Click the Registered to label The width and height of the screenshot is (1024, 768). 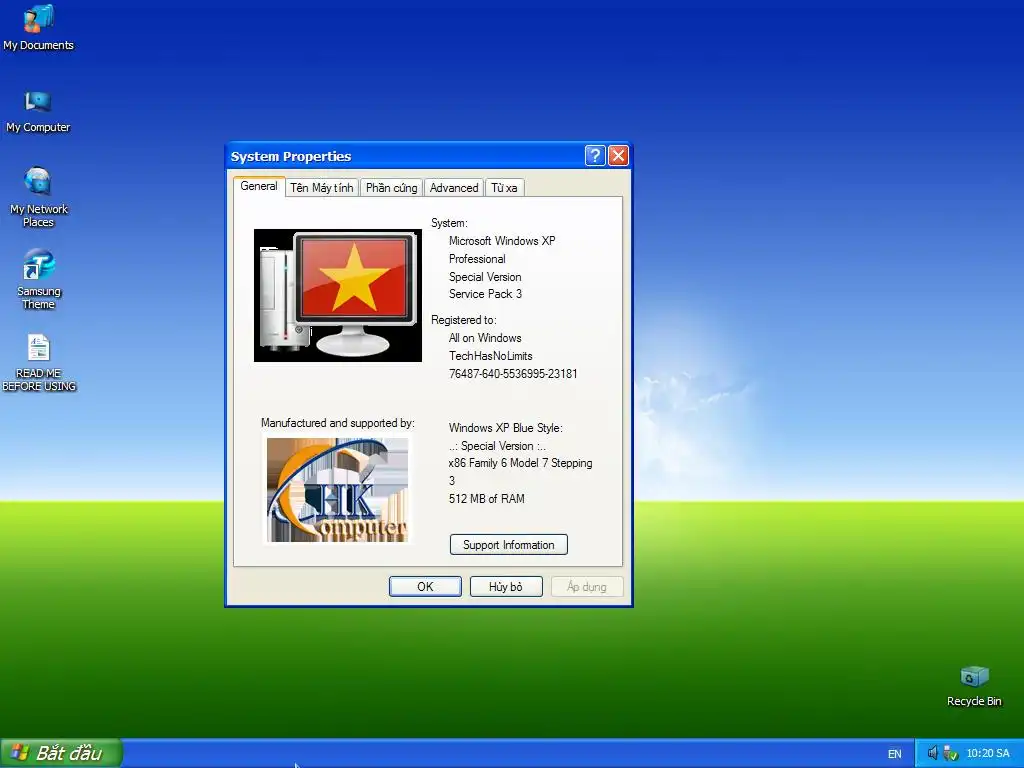click(x=464, y=320)
